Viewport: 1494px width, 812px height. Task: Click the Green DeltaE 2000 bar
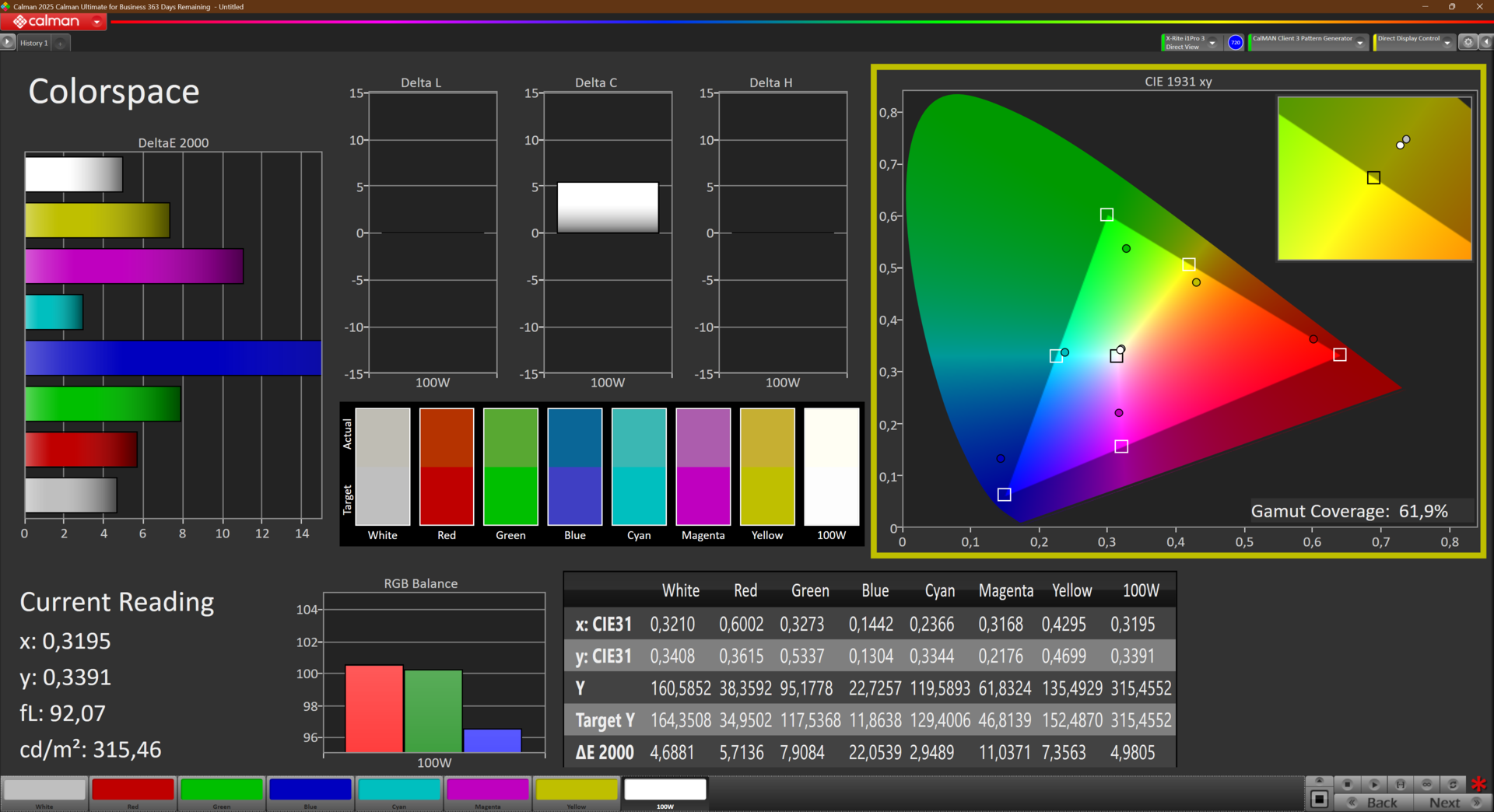(103, 404)
